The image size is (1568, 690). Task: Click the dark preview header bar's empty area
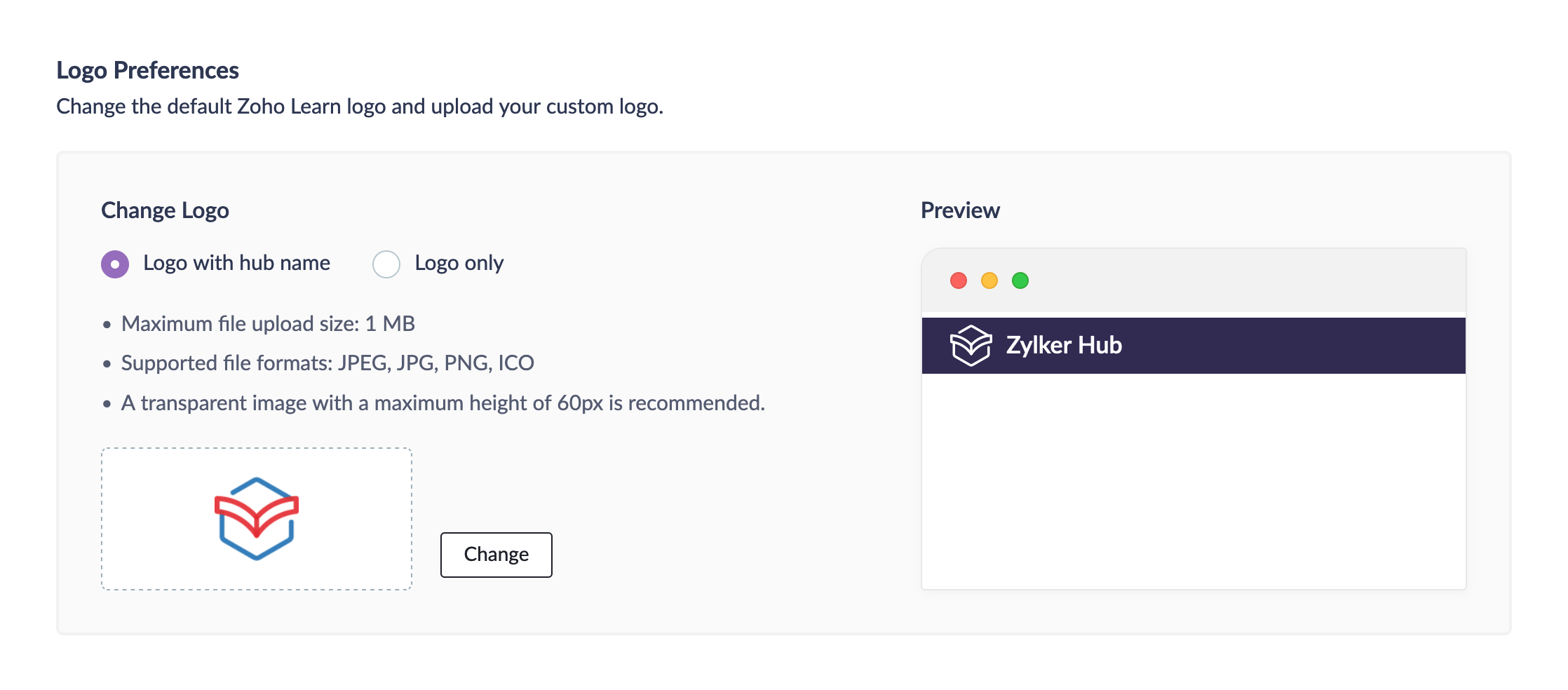[x=1297, y=345]
